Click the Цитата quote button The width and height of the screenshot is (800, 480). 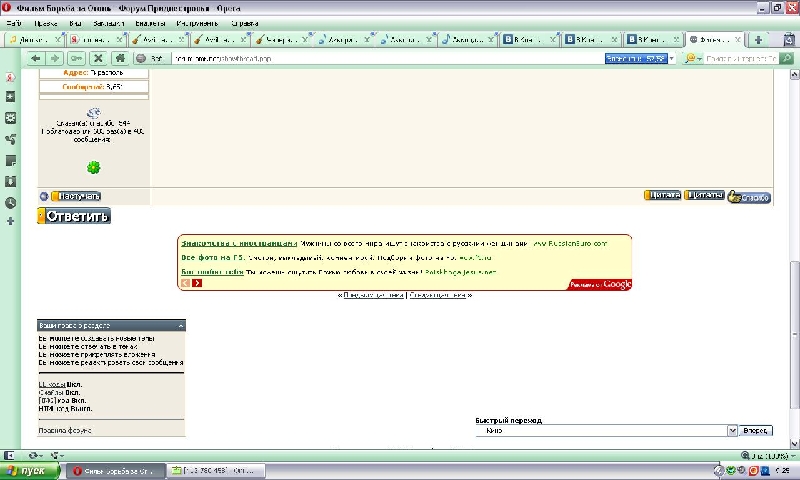[x=662, y=196]
